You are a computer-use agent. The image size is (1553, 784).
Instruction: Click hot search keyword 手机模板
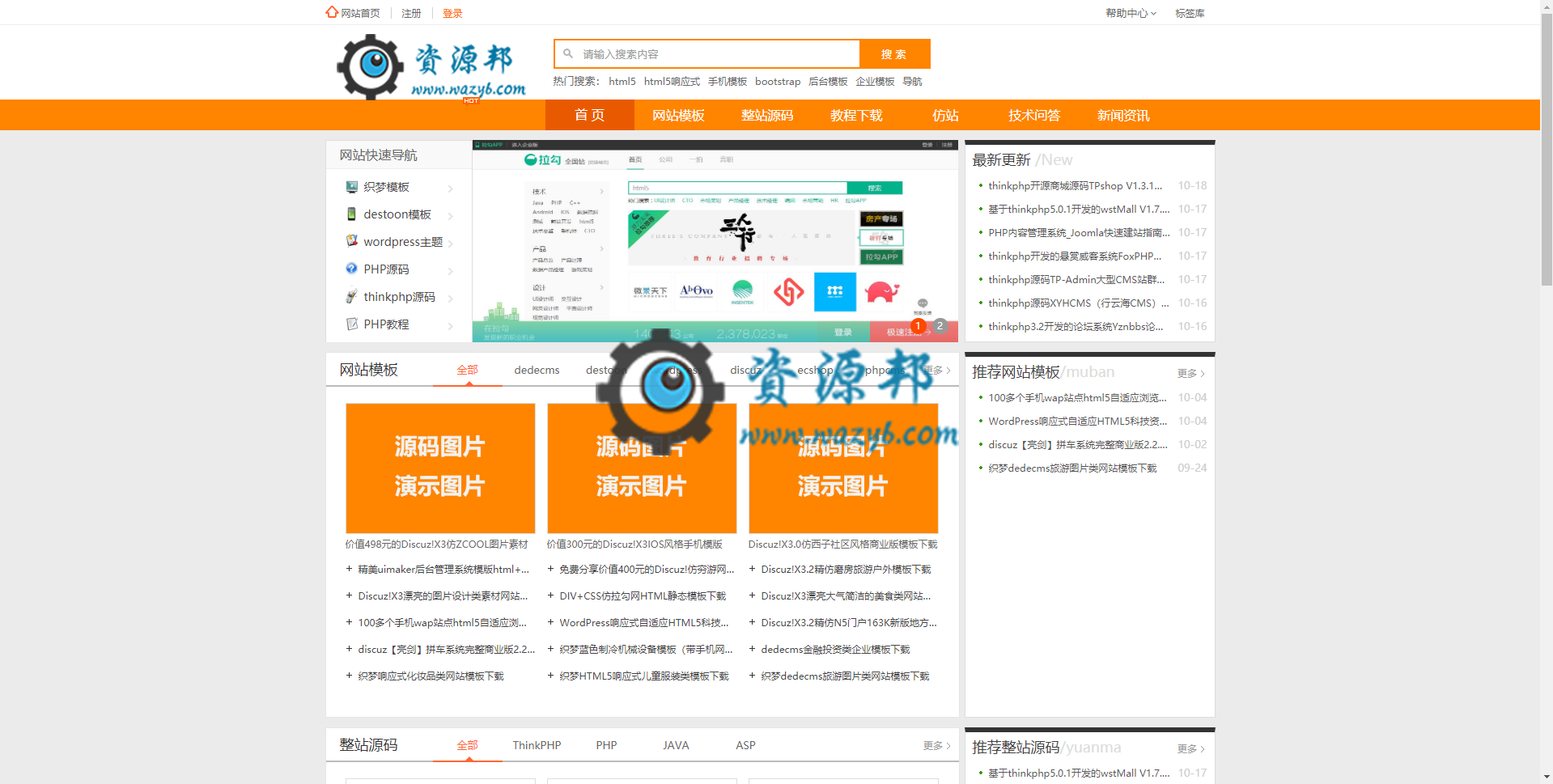728,81
